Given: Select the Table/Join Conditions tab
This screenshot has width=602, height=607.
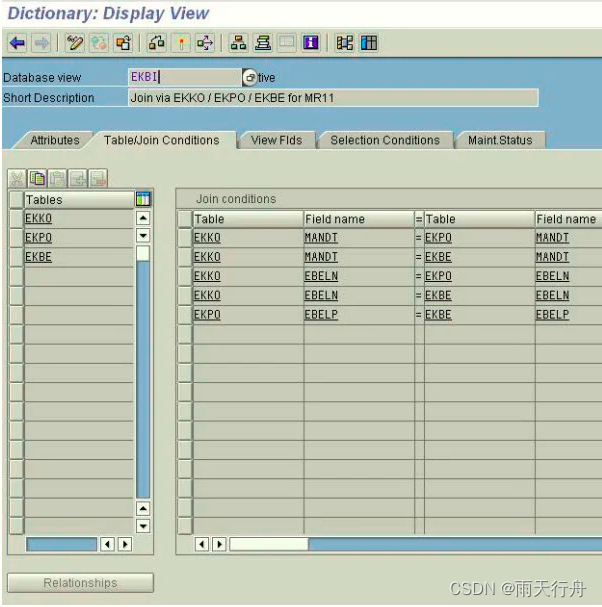Looking at the screenshot, I should [x=161, y=140].
